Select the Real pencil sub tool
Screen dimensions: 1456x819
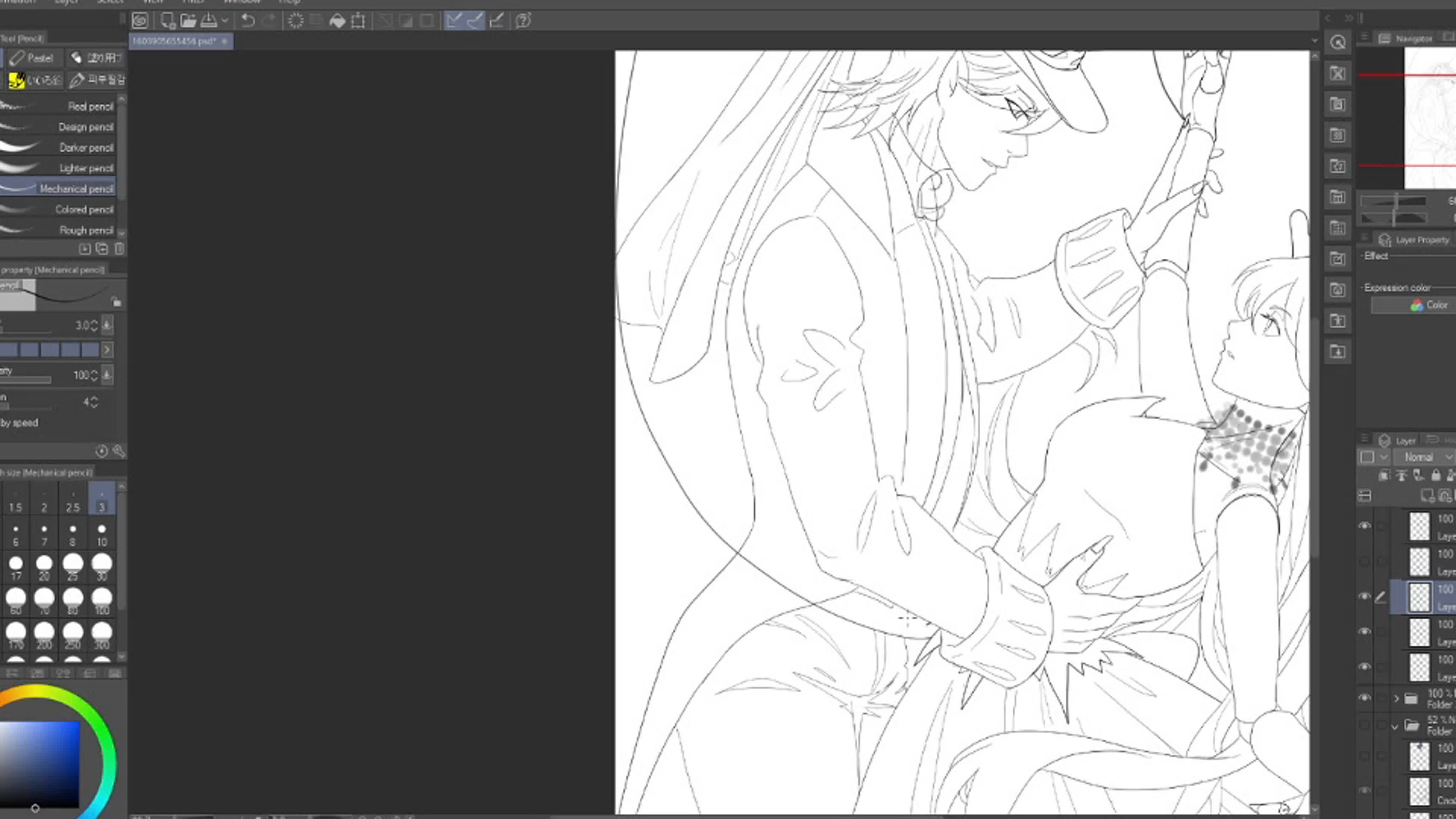[x=58, y=106]
